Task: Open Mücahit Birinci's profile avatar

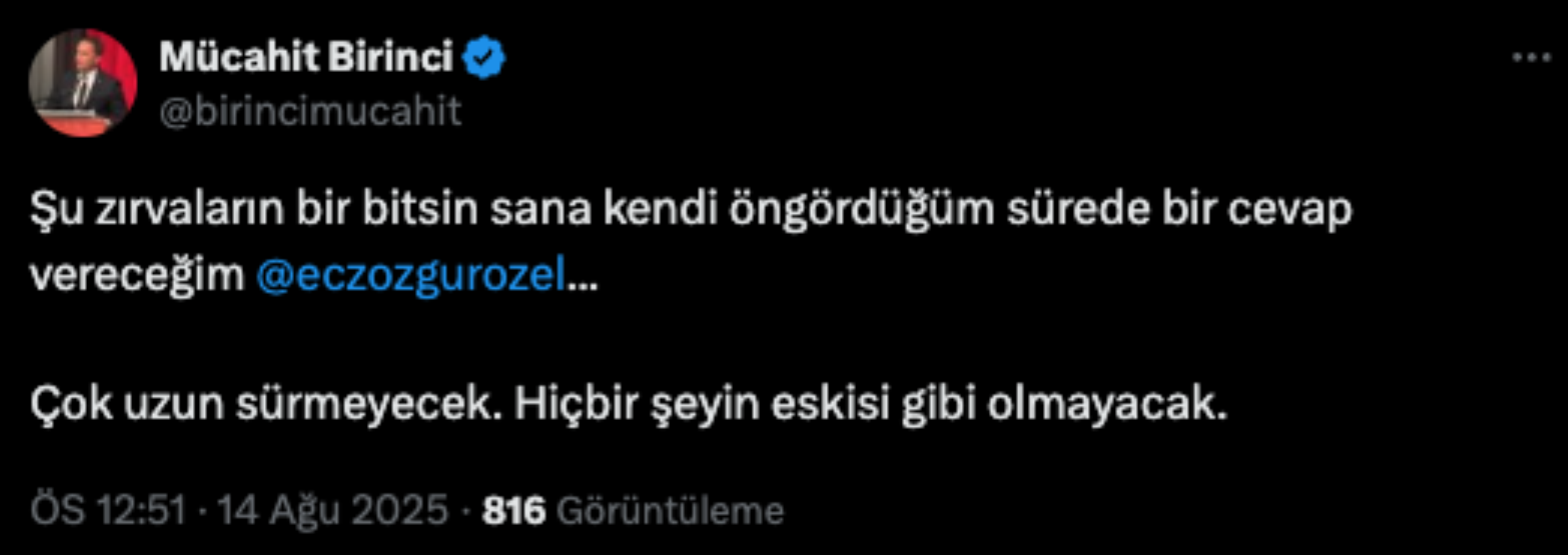Action: [83, 83]
